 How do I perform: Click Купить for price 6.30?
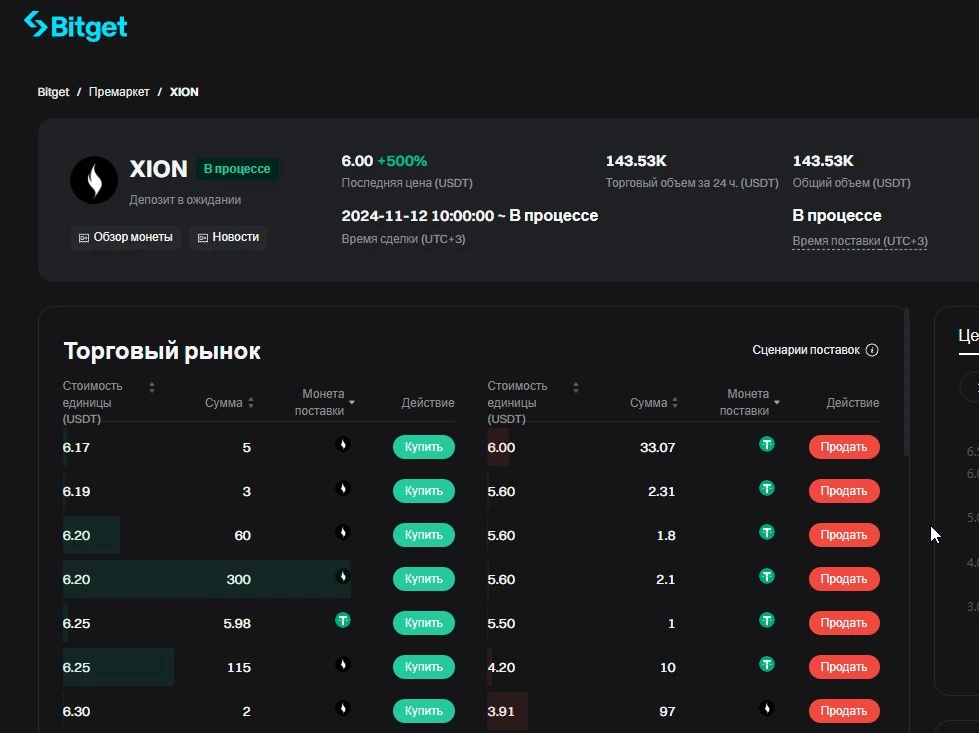[424, 711]
